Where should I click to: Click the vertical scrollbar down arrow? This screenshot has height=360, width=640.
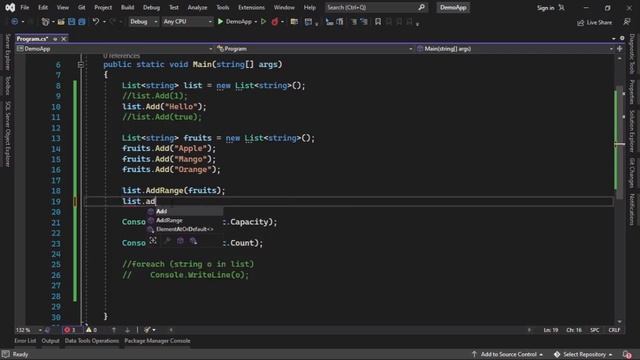pos(620,322)
